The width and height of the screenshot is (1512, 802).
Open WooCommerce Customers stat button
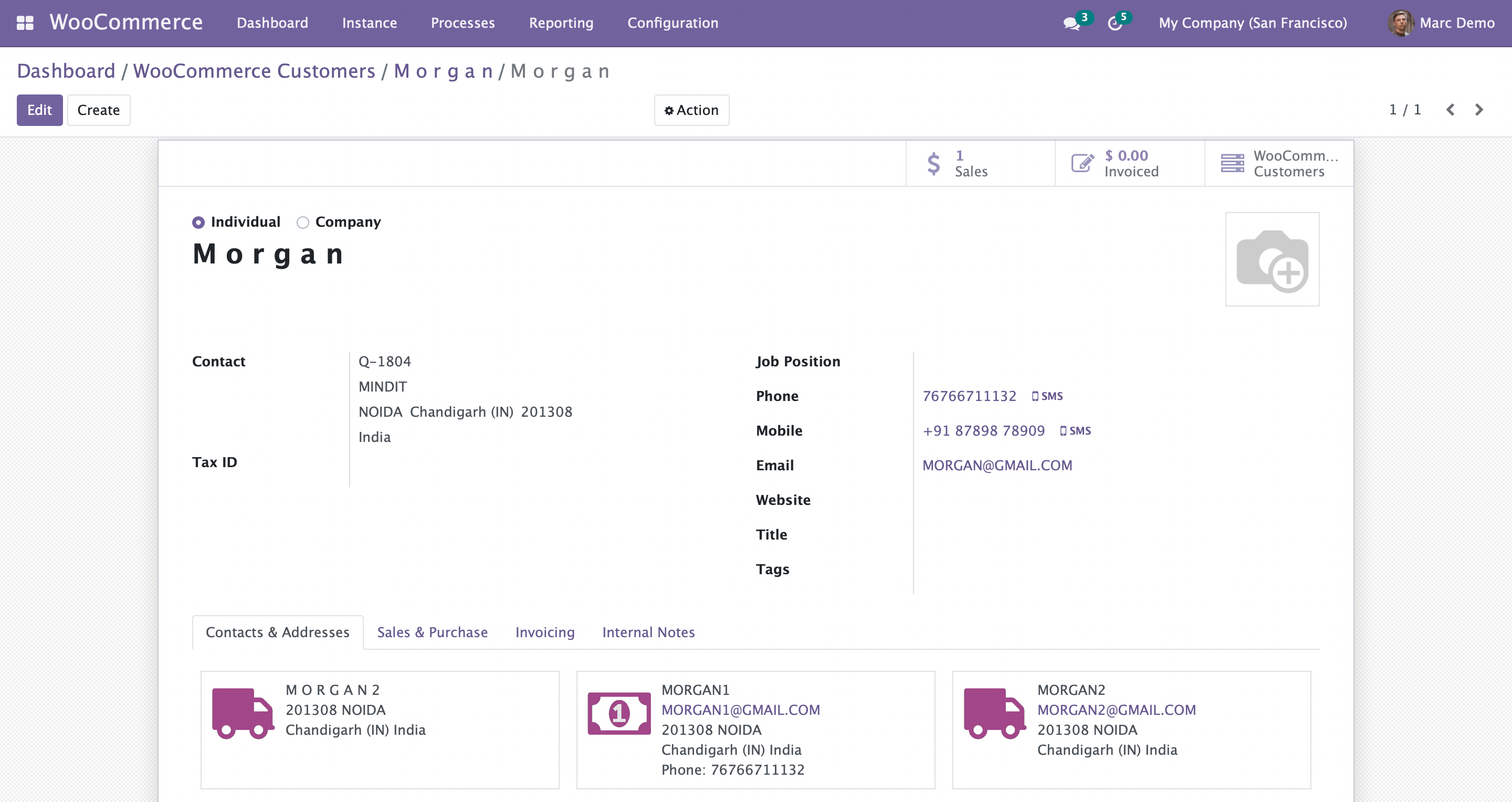[x=1279, y=164]
